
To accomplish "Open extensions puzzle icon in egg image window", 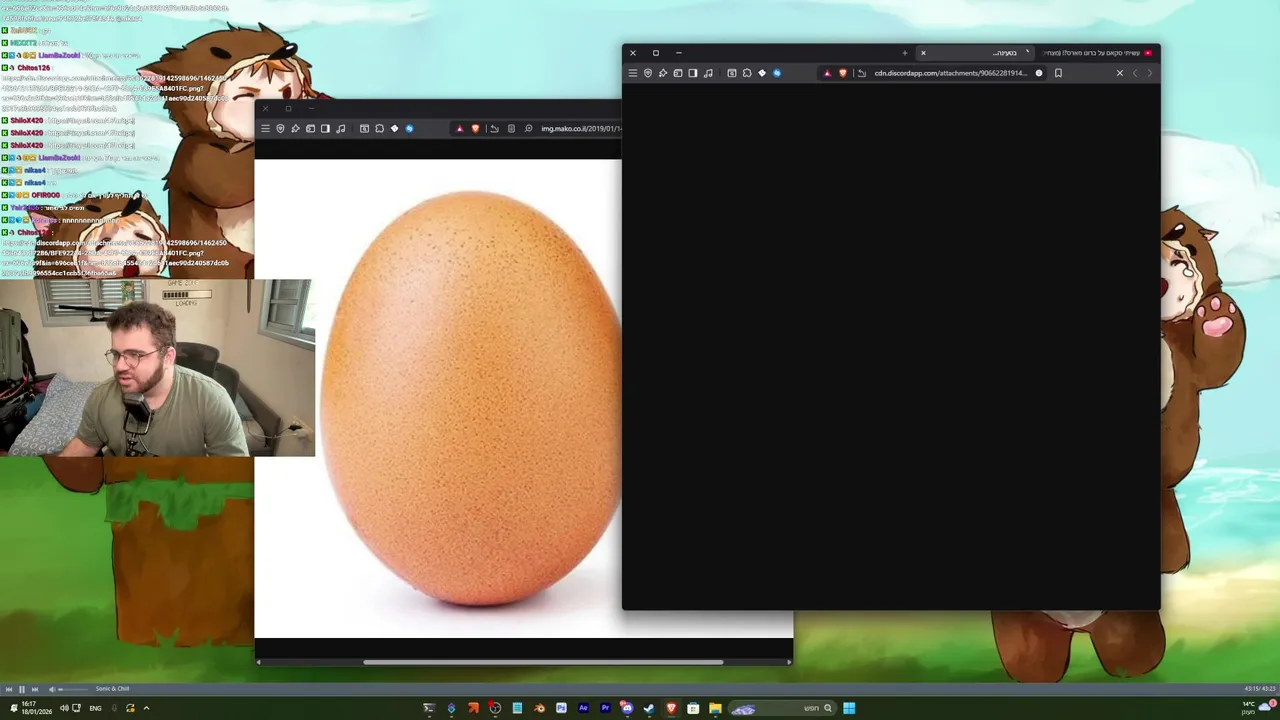I will [379, 128].
